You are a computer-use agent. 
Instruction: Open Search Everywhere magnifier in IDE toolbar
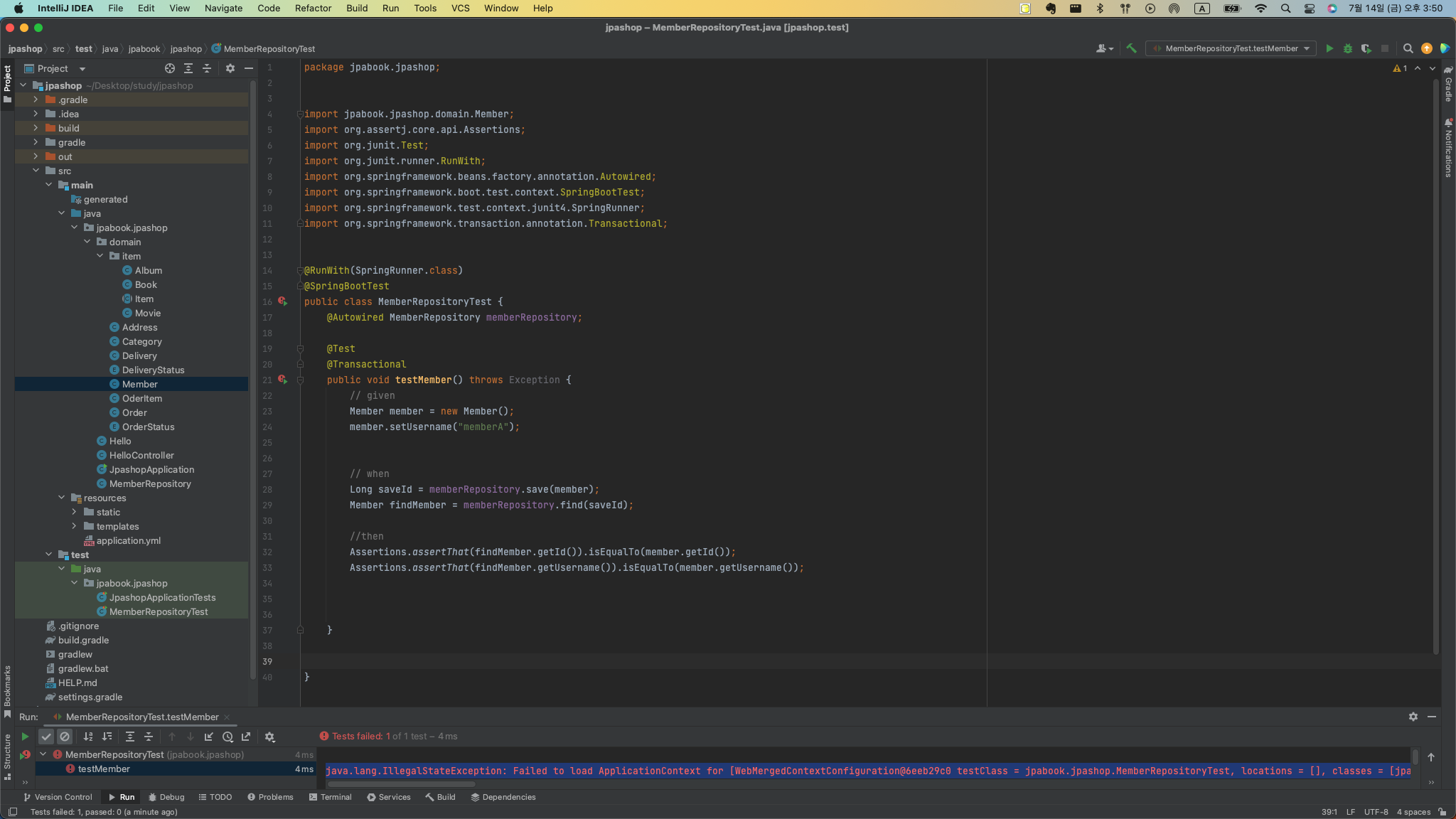point(1408,48)
